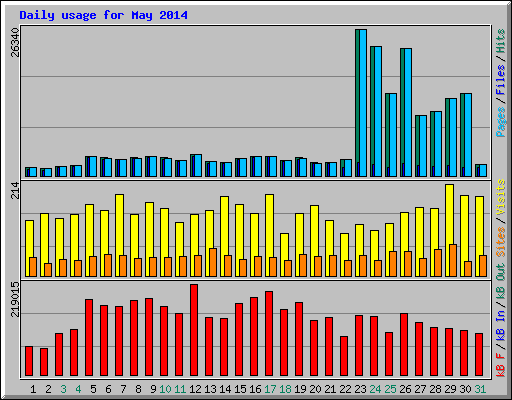Click green weekend day label 18
Screen dimensions: 512x400
coord(285,389)
